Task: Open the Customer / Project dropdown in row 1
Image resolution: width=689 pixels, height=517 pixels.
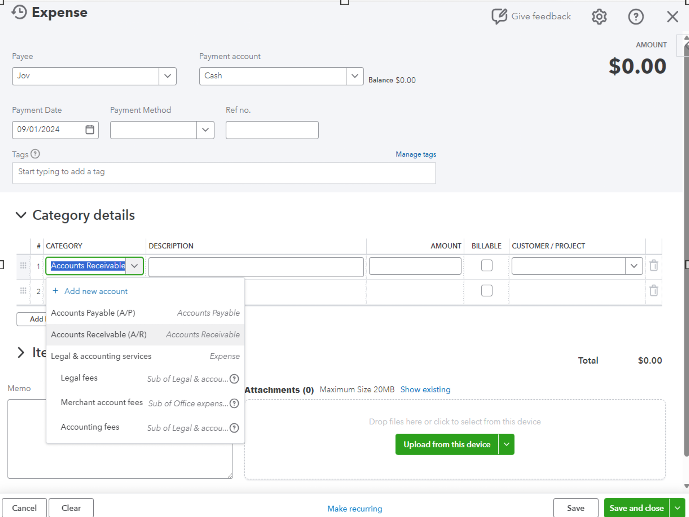Action: (634, 266)
